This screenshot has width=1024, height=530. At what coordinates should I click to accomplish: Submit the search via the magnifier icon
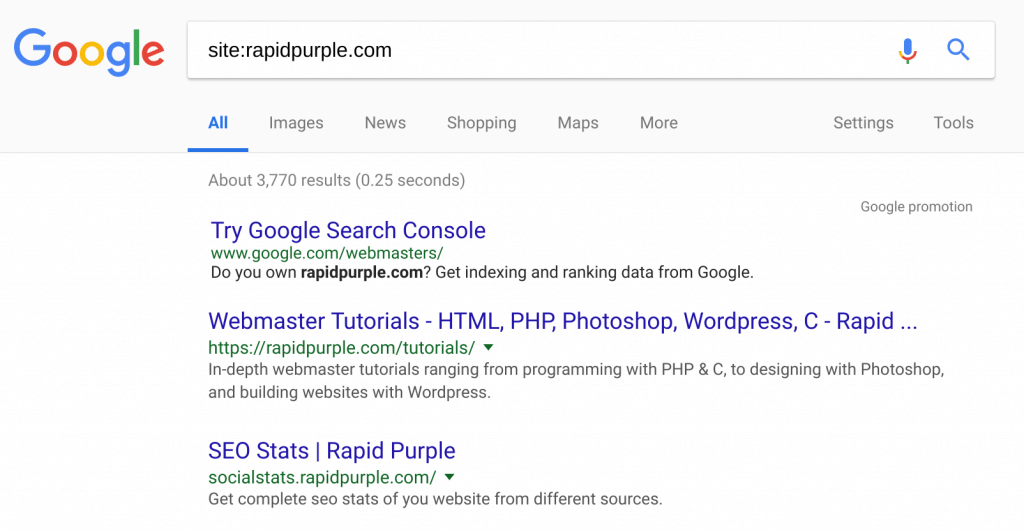[958, 50]
